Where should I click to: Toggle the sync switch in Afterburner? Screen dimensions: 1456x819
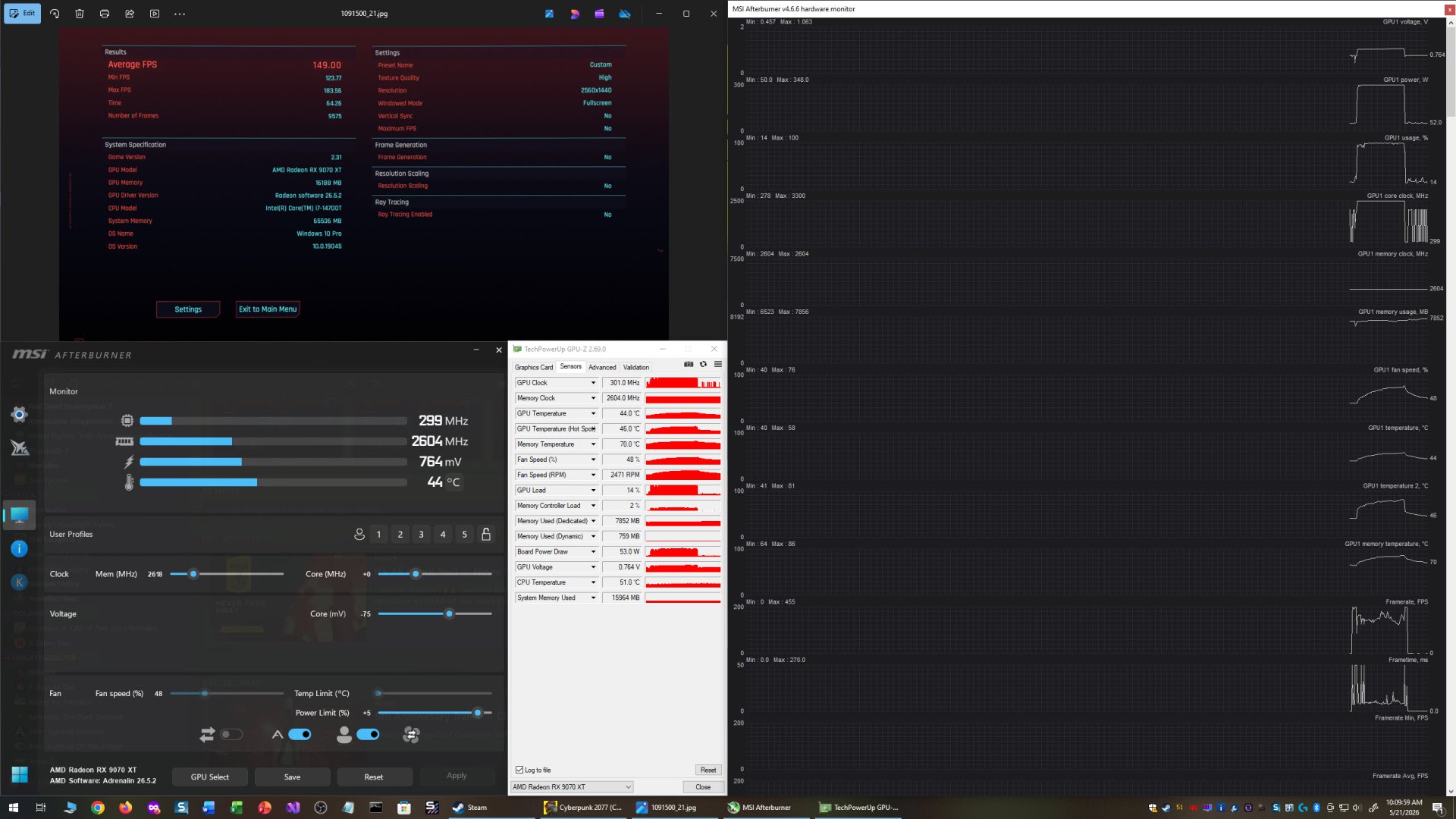pos(231,734)
